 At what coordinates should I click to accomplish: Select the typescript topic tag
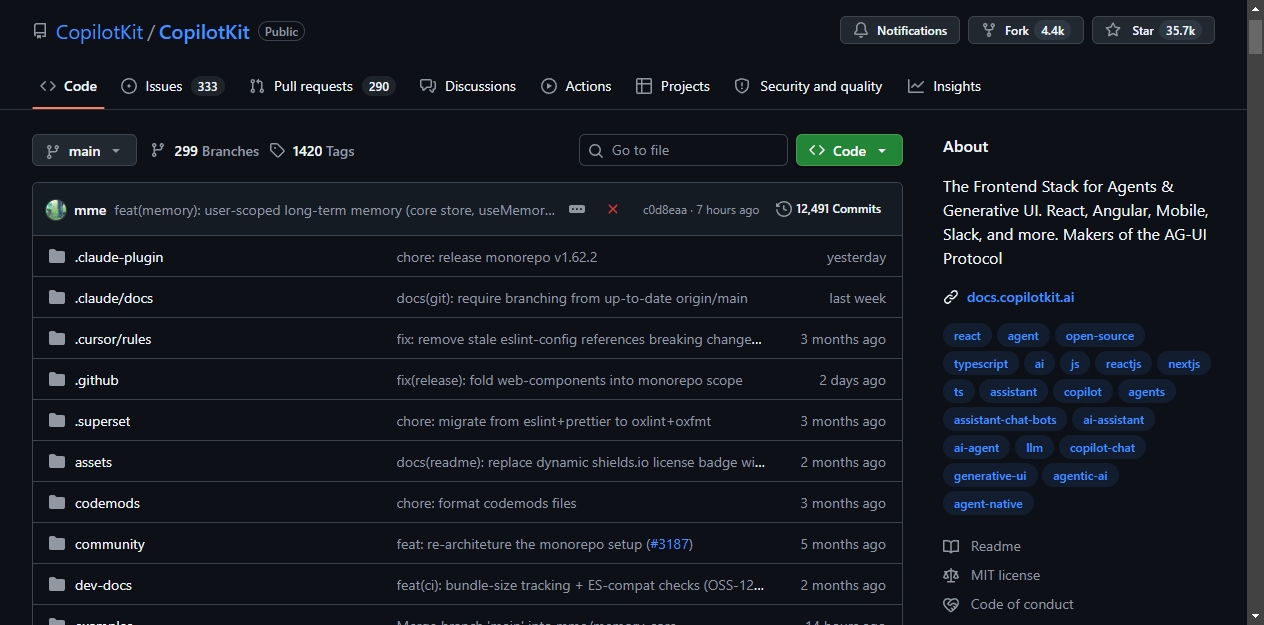click(981, 364)
